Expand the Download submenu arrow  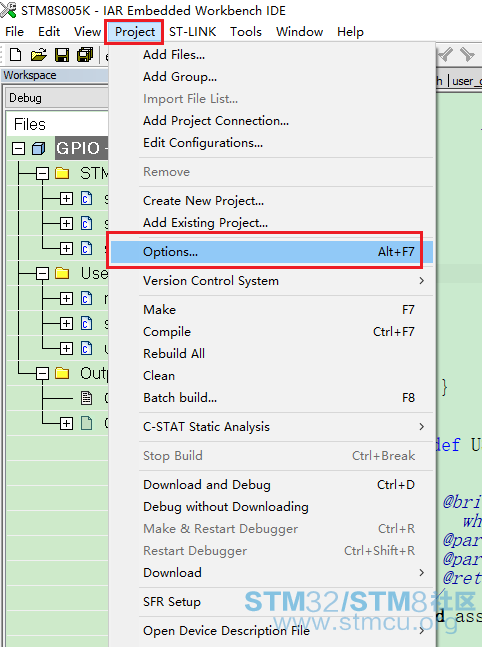point(421,572)
